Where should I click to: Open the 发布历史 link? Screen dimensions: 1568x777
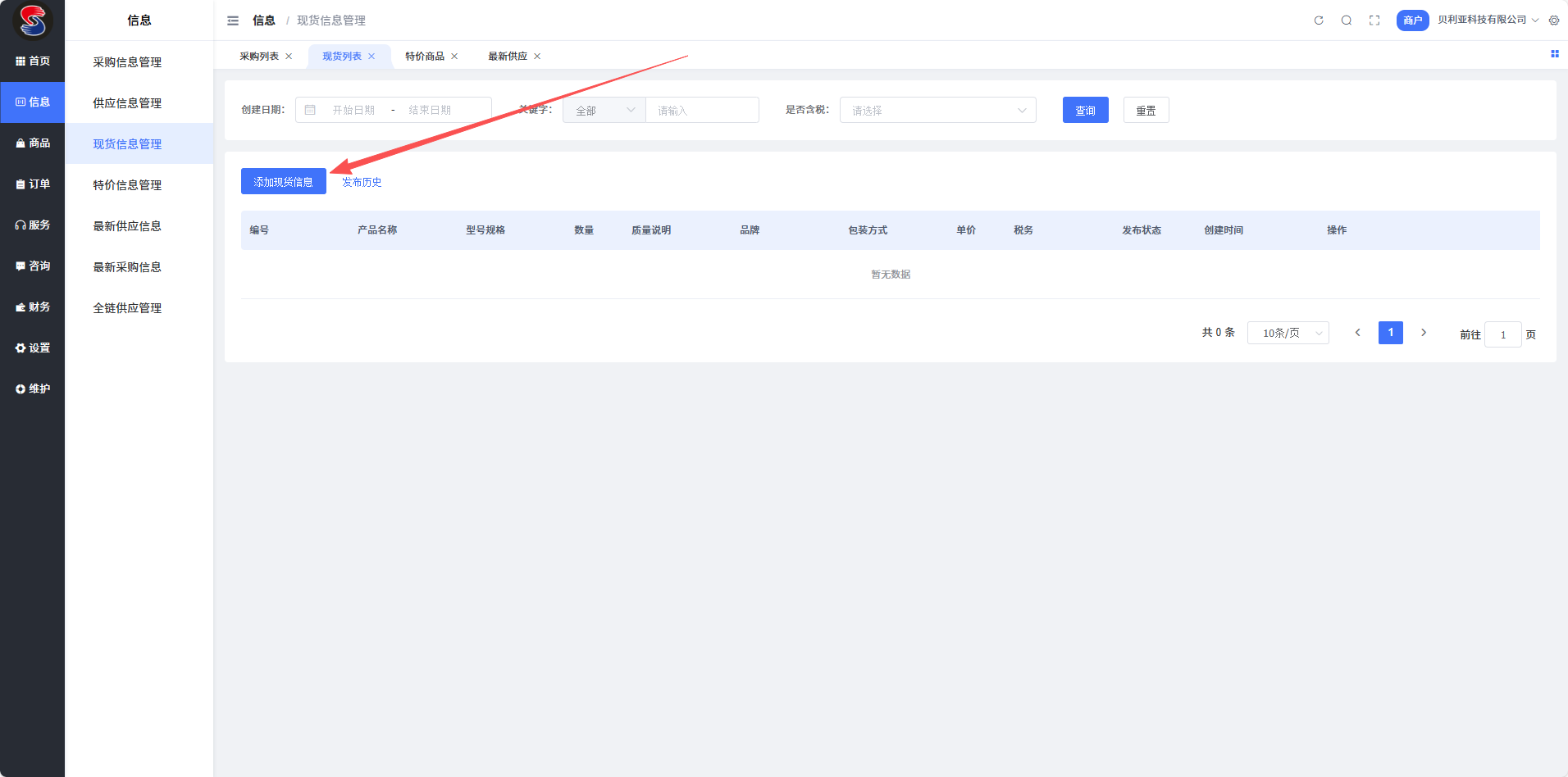(x=362, y=182)
